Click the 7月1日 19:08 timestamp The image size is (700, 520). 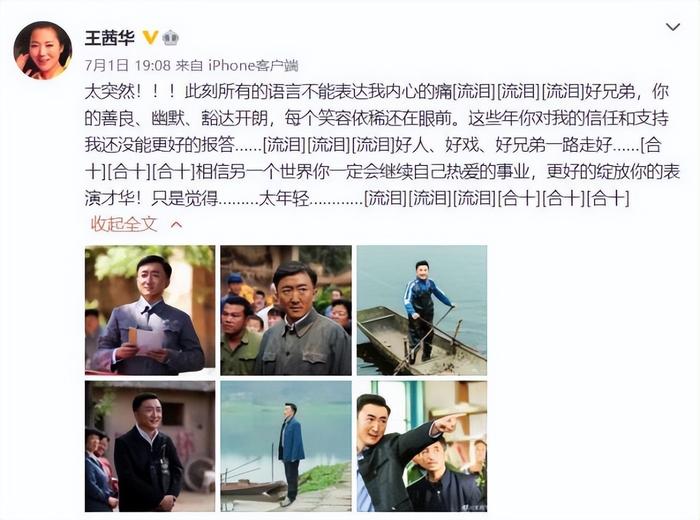[x=128, y=66]
